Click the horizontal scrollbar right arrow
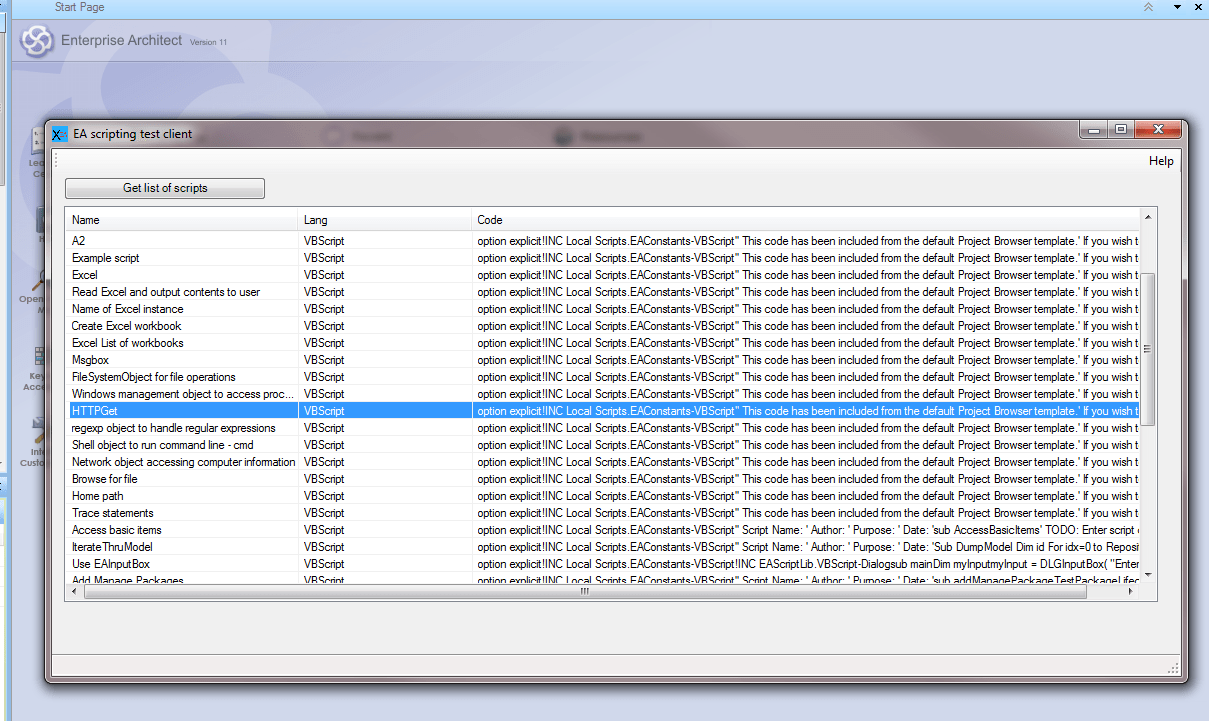This screenshot has height=721, width=1209. point(1131,592)
